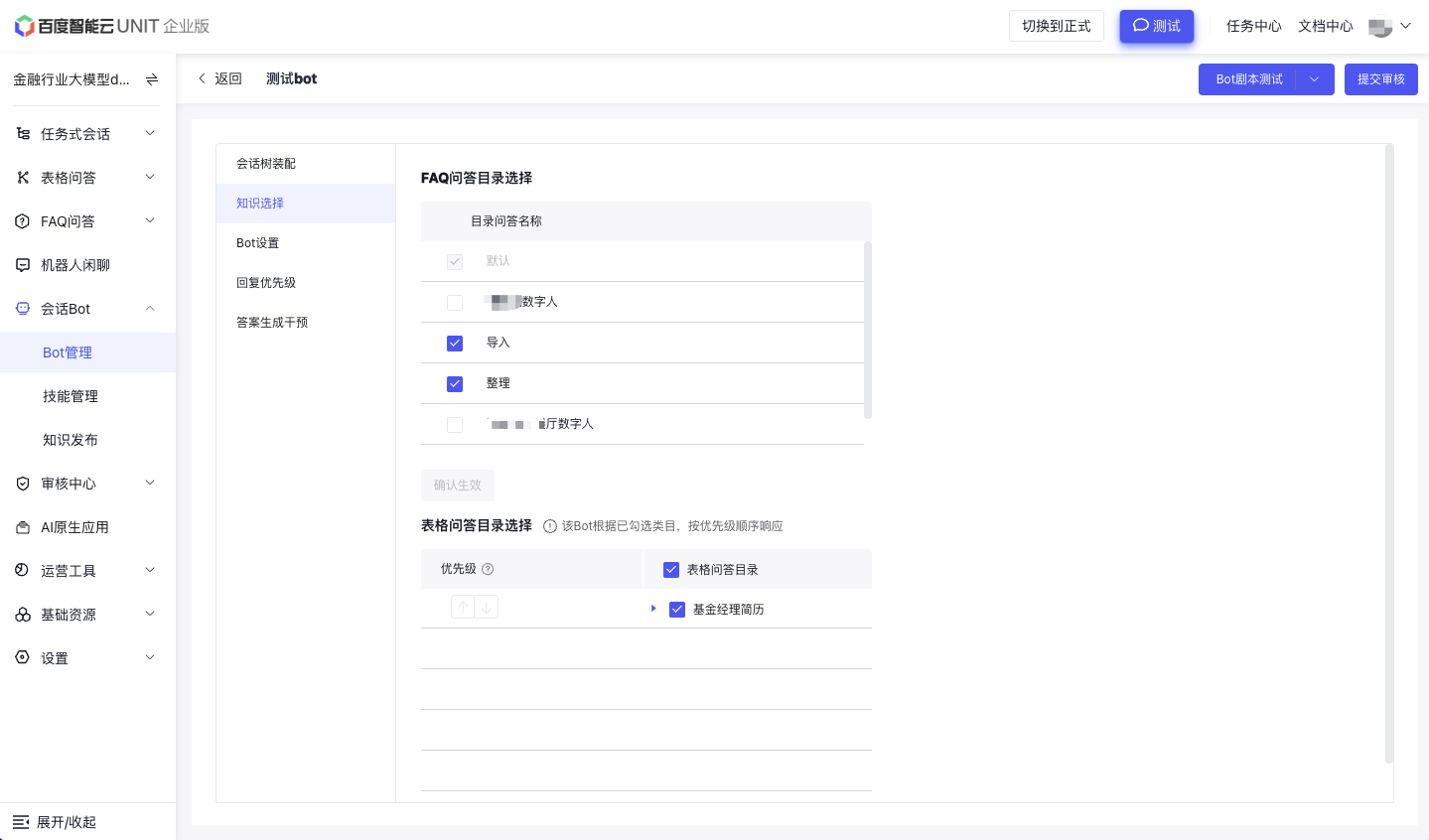The height and width of the screenshot is (840, 1429).
Task: Click the info icon beside 表格问答目录选择
Action: 550,526
